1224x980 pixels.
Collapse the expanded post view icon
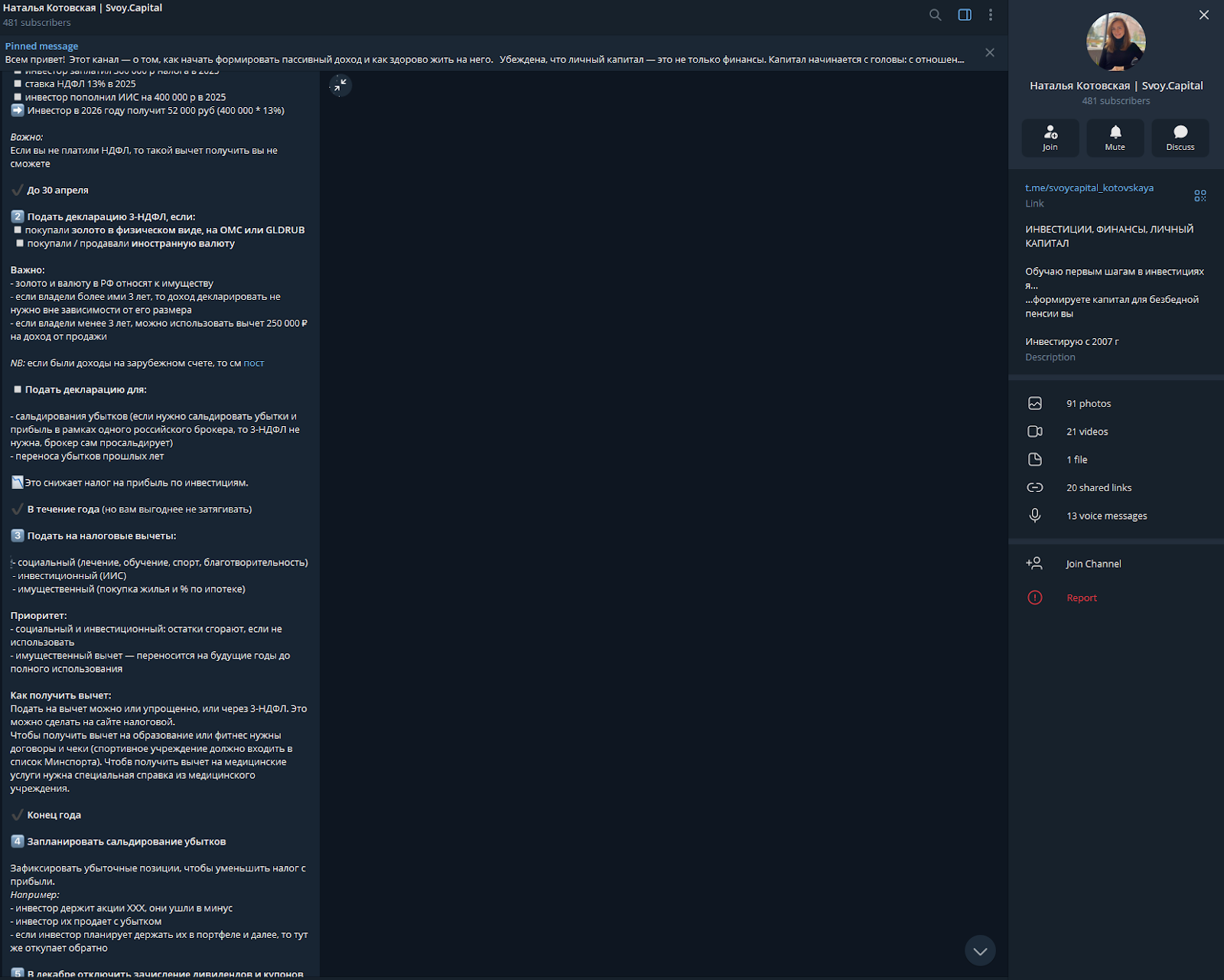(x=340, y=85)
